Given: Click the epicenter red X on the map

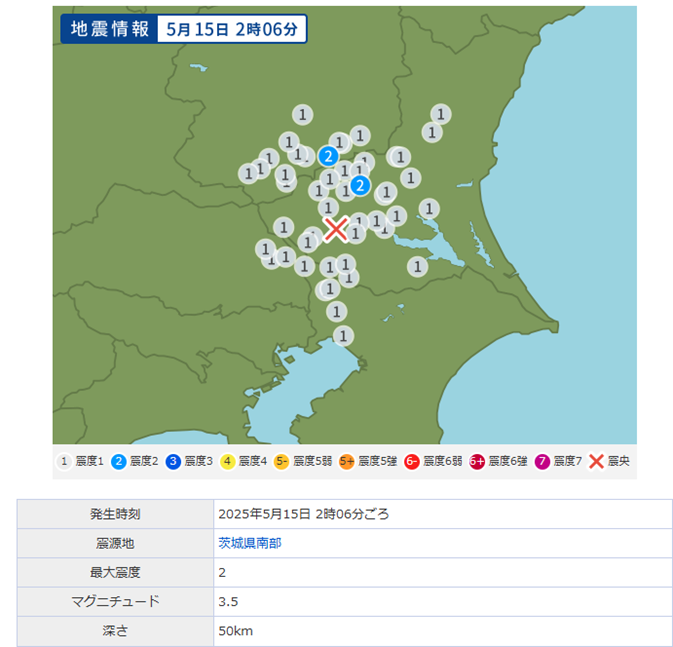Looking at the screenshot, I should pyautogui.click(x=337, y=229).
